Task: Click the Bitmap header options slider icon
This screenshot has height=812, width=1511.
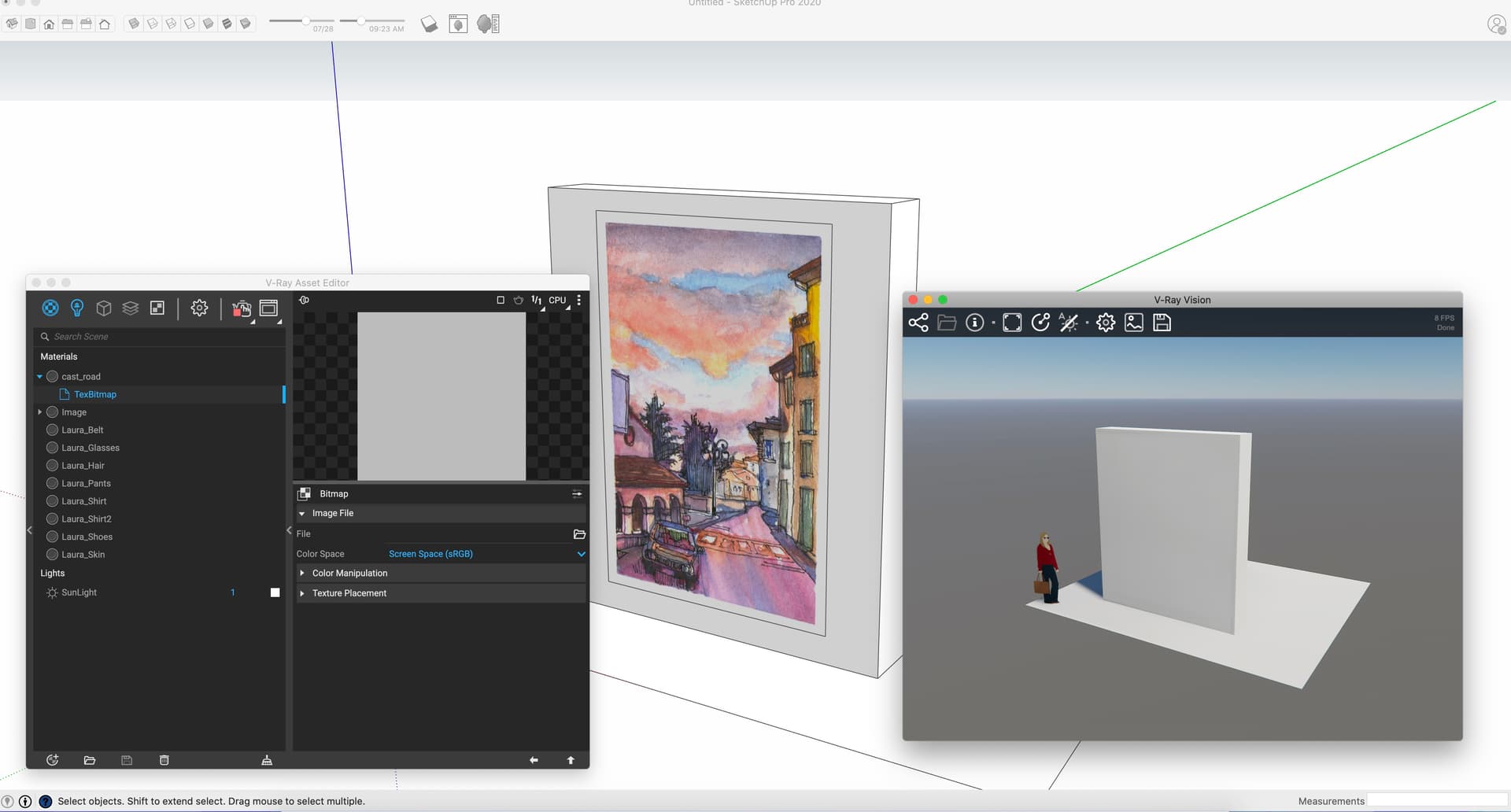Action: click(577, 494)
